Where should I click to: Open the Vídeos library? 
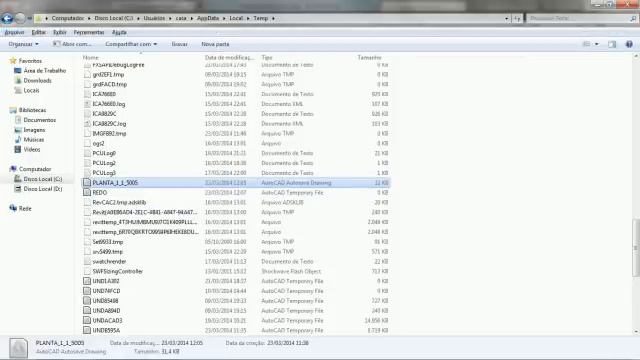31,149
